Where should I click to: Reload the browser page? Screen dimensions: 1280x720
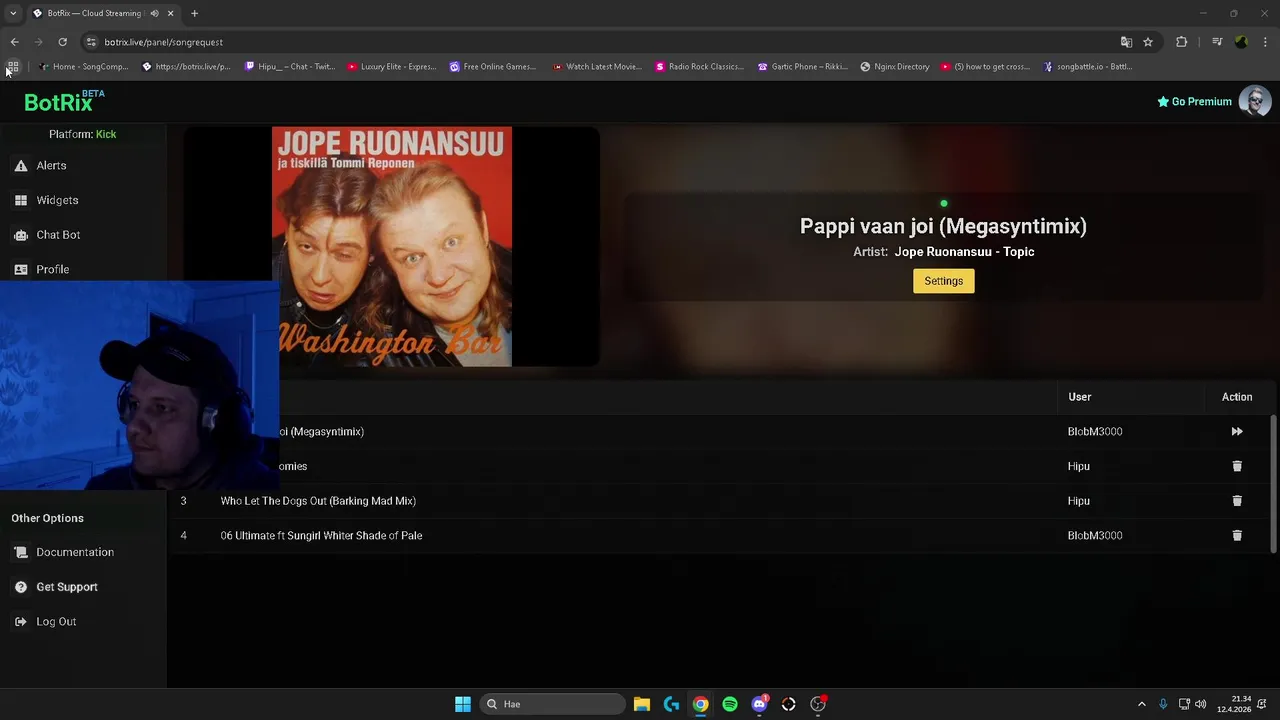tap(62, 42)
